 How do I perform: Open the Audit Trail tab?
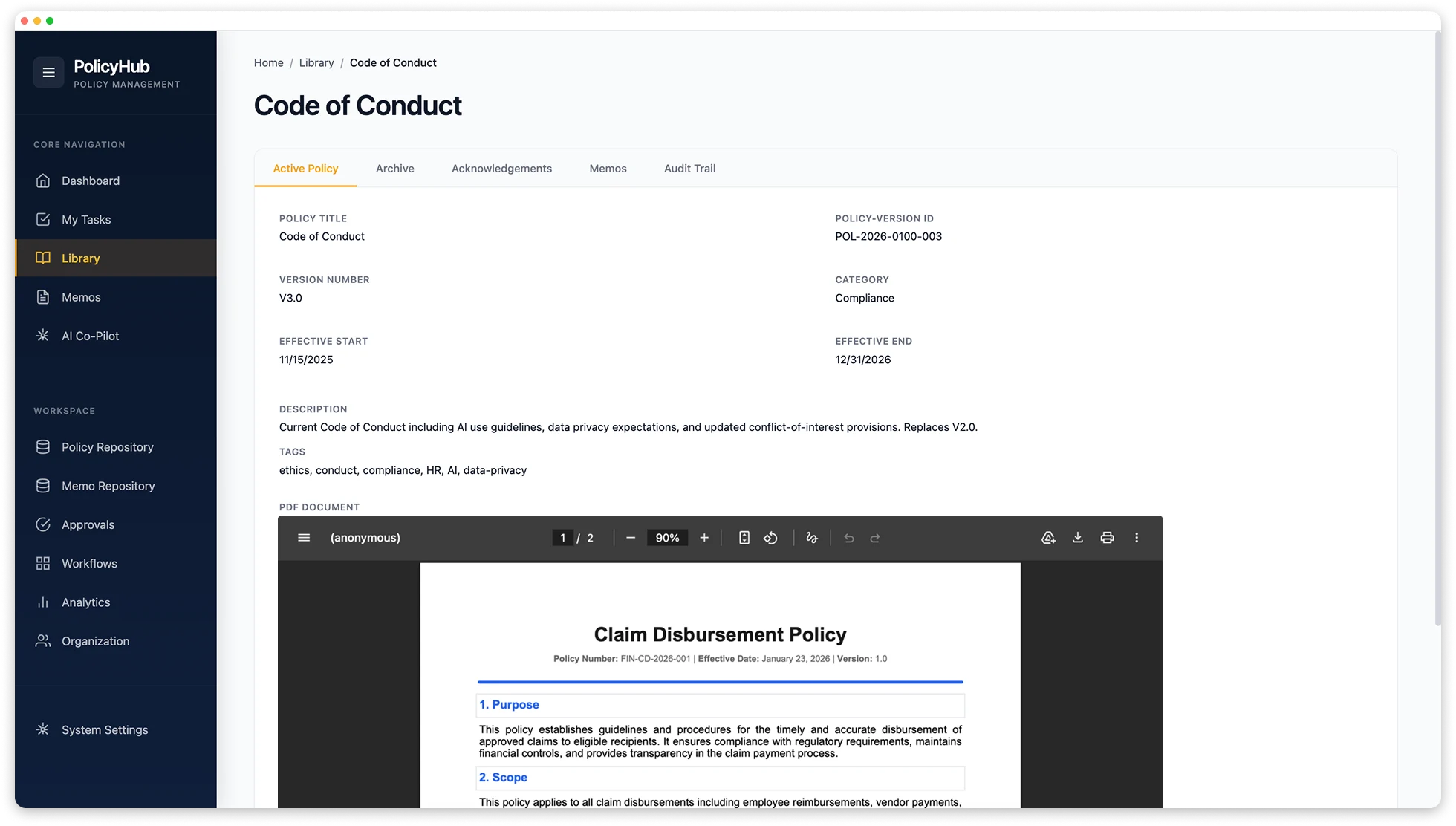pyautogui.click(x=689, y=169)
